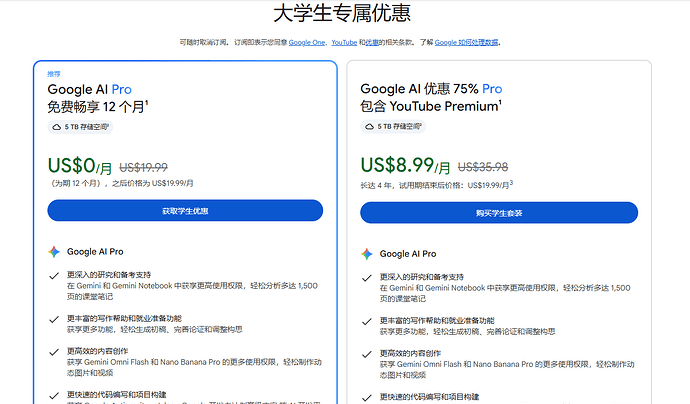Click checkmark beside 更高效的内容创作 in free plan
The width and height of the screenshot is (690, 404).
[54, 352]
